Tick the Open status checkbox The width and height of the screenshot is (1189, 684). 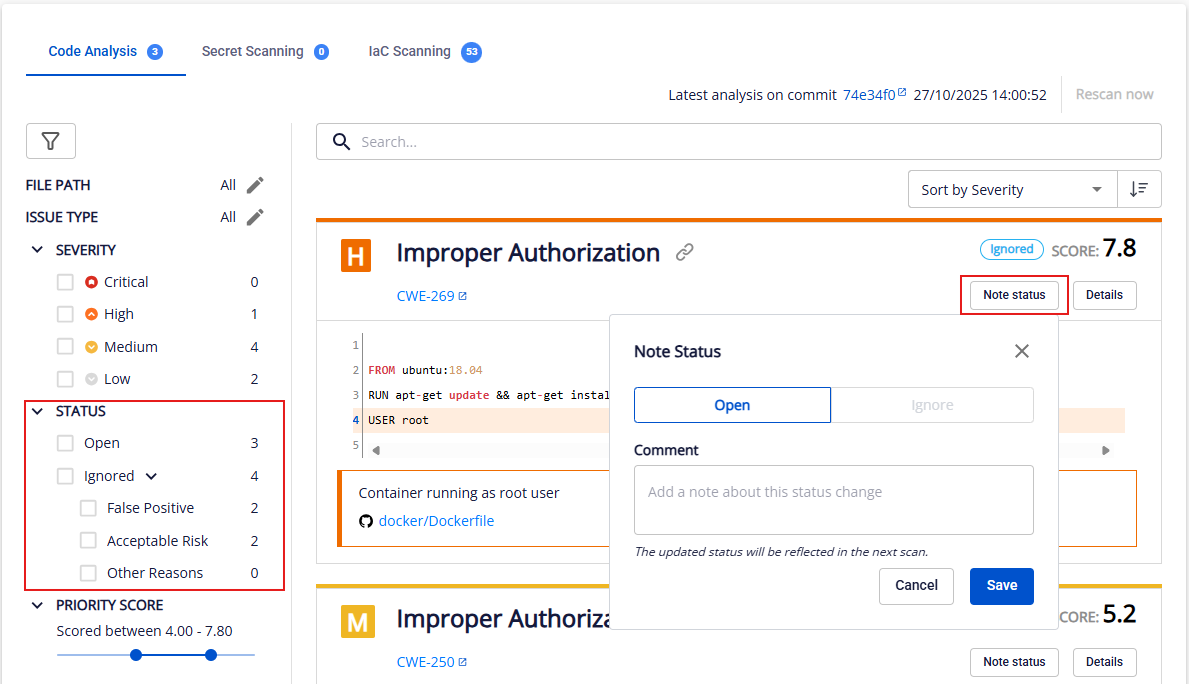(x=65, y=443)
